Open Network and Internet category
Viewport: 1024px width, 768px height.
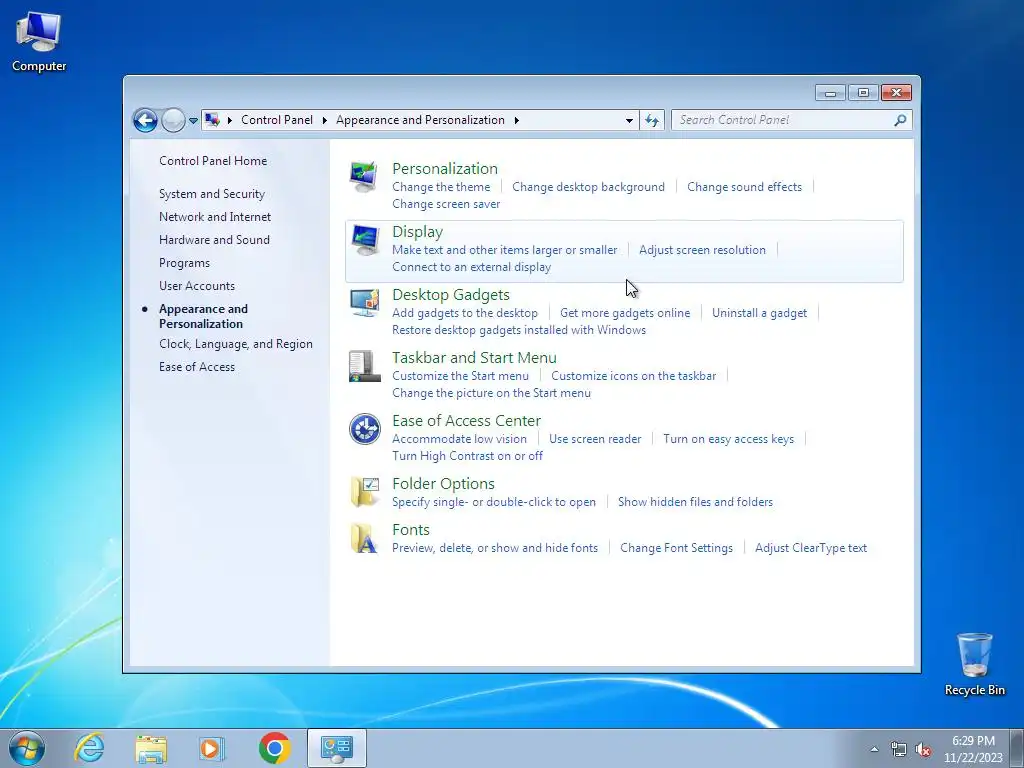[x=215, y=217]
